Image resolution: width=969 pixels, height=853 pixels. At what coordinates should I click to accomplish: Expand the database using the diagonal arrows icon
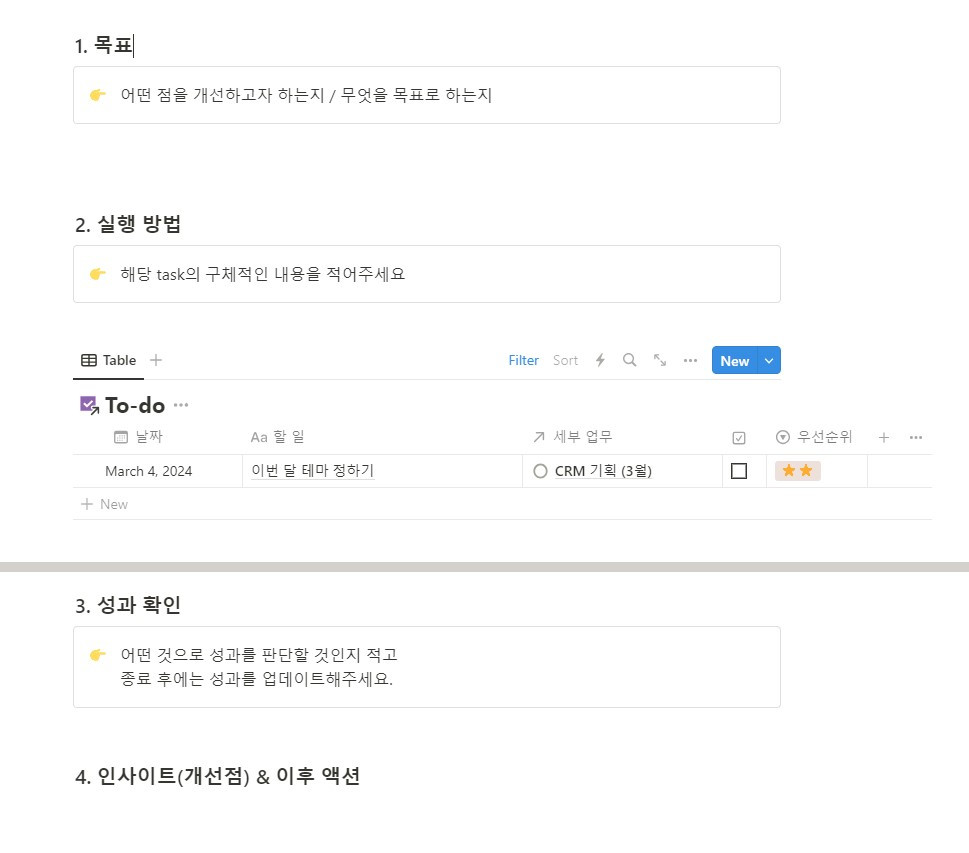659,360
